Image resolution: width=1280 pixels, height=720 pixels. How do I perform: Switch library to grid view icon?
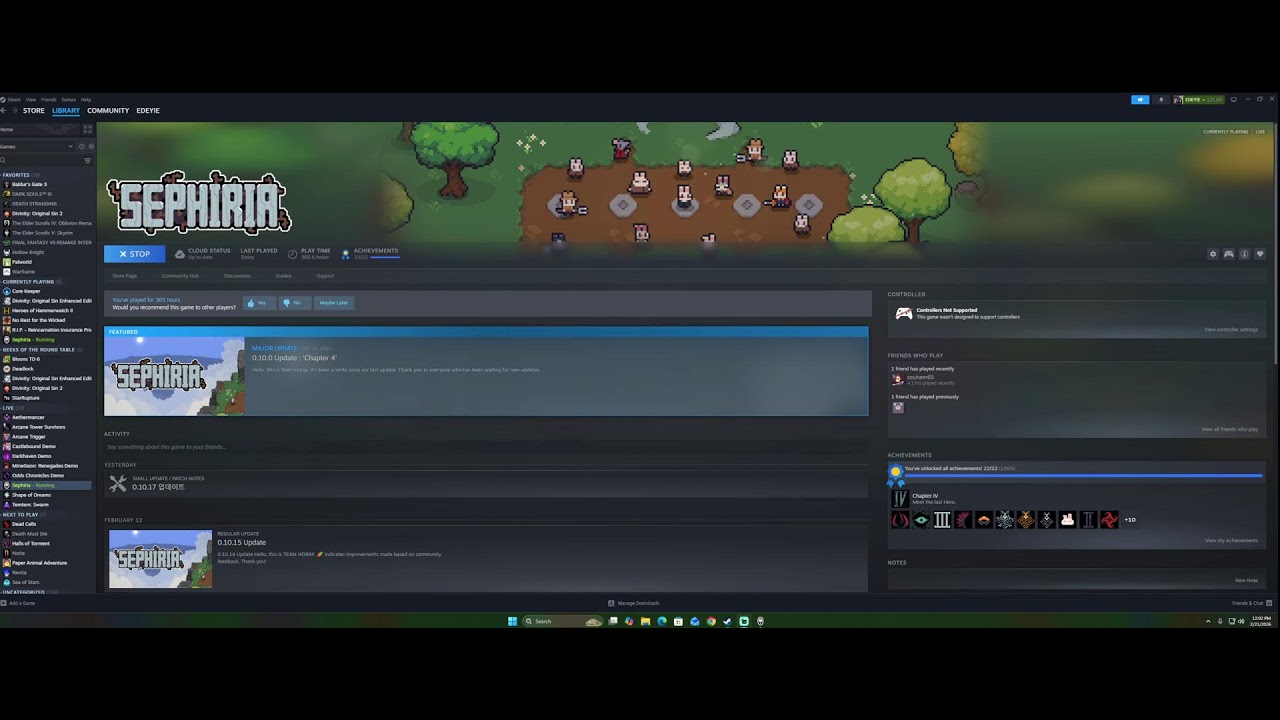pos(88,129)
